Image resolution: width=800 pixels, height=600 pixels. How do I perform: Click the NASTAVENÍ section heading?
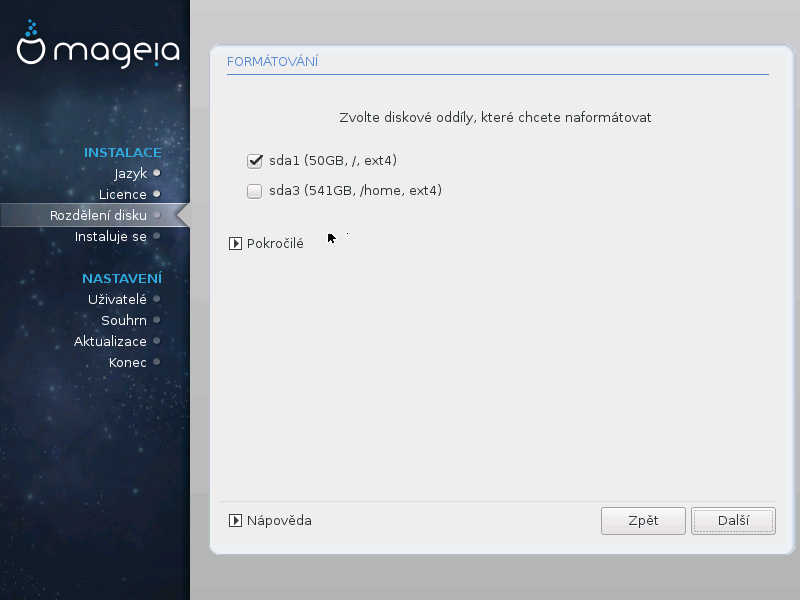[x=122, y=279]
